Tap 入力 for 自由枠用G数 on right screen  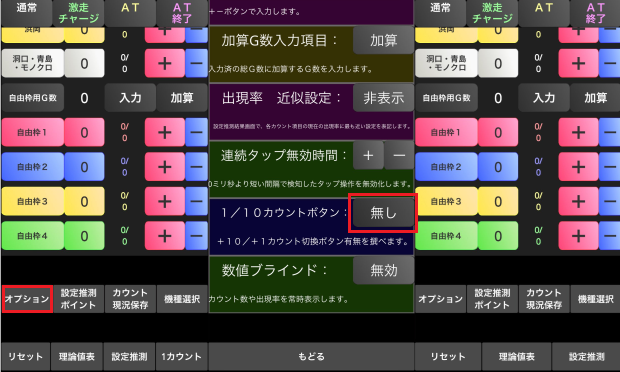(x=544, y=98)
